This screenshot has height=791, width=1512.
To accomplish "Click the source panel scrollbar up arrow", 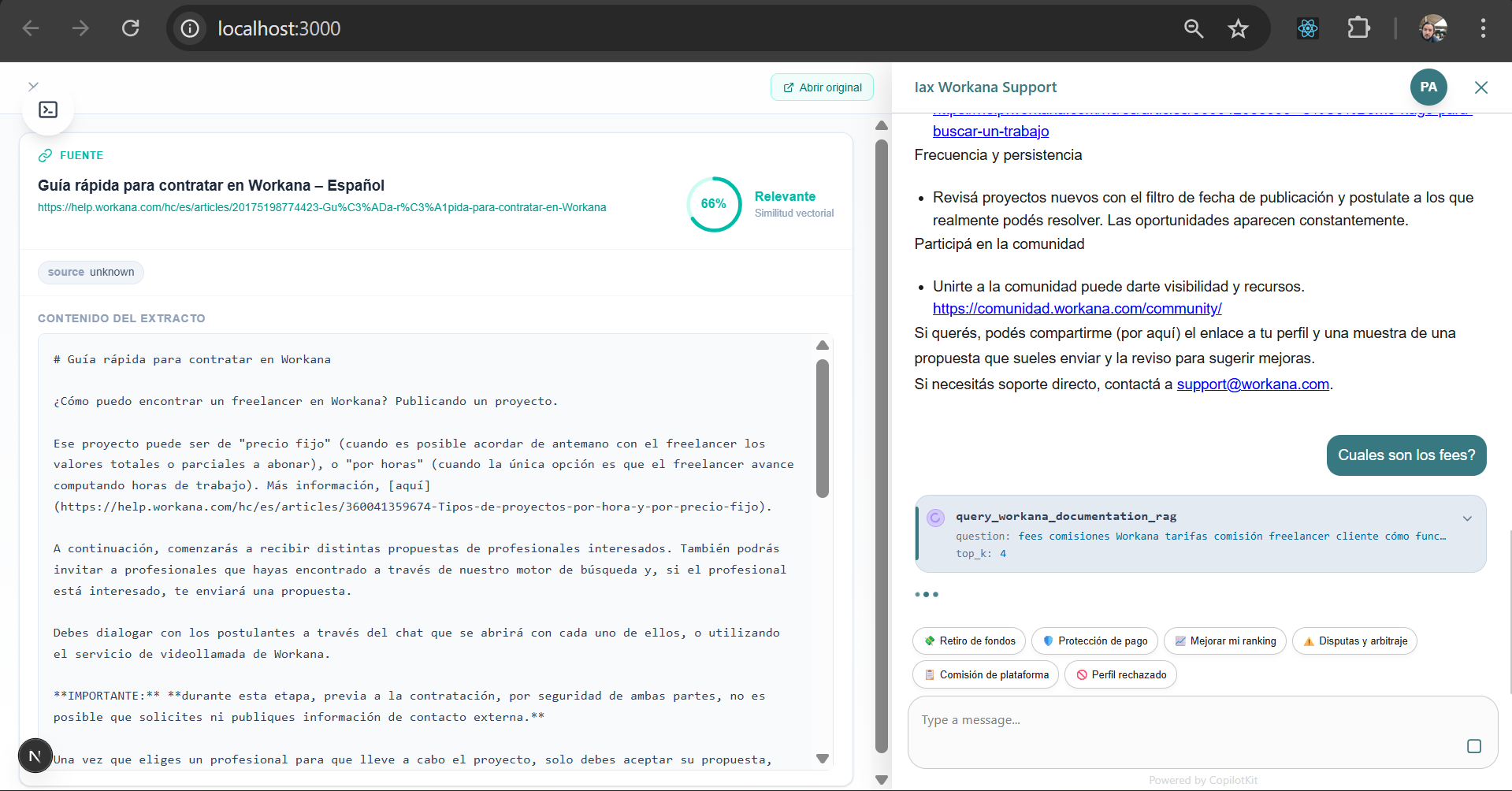I will 882,125.
